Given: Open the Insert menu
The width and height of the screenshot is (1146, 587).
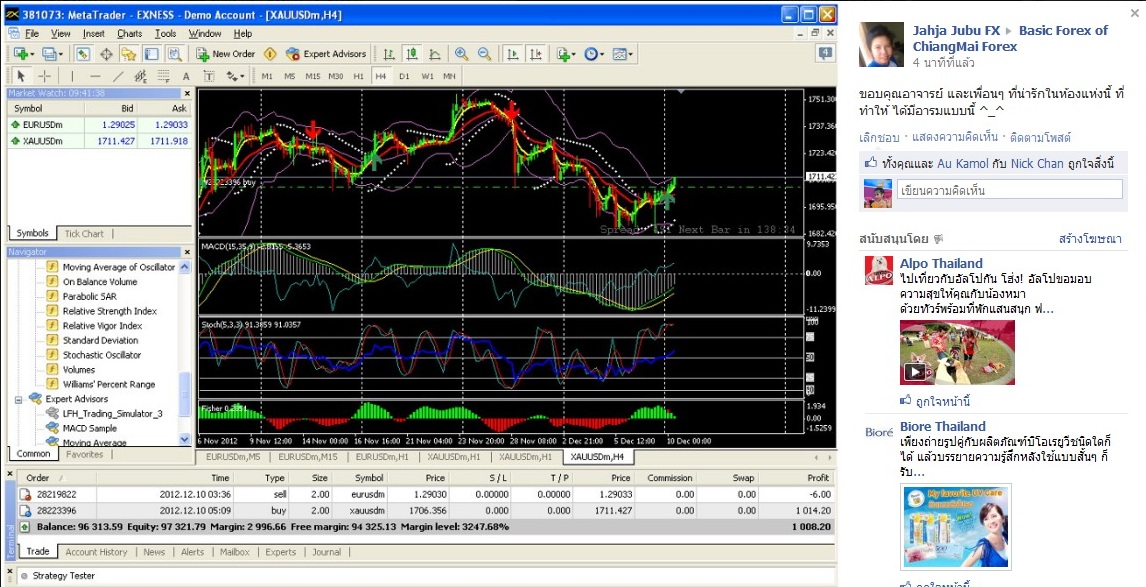Looking at the screenshot, I should (94, 34).
